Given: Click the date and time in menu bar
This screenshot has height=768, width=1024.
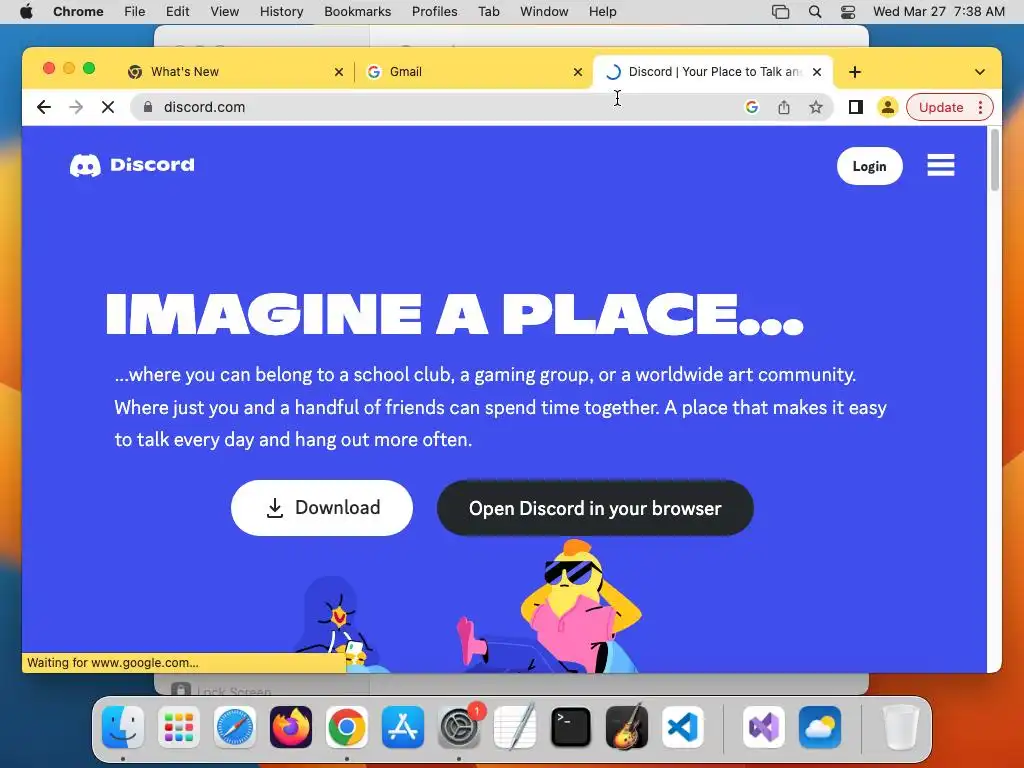Looking at the screenshot, I should [x=938, y=12].
